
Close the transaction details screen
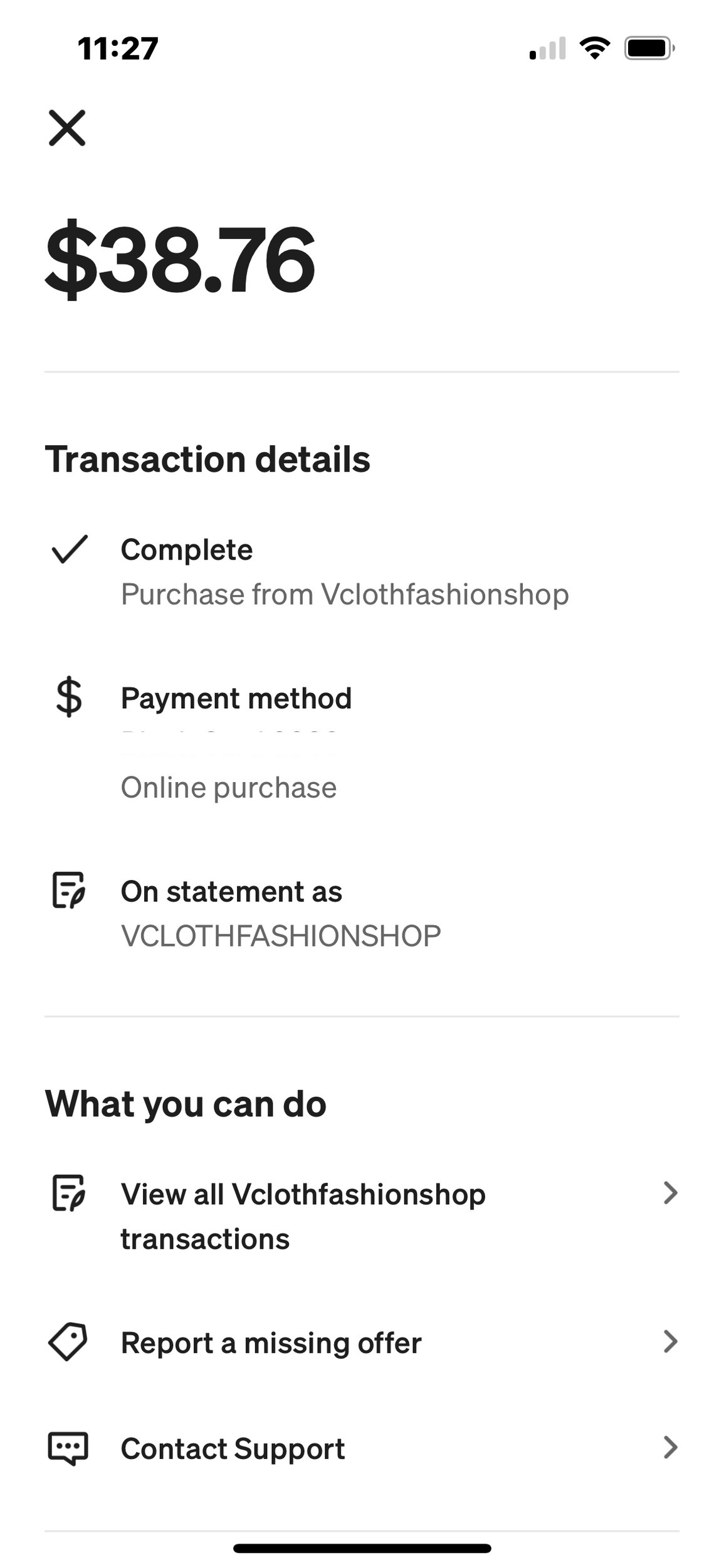(x=67, y=128)
